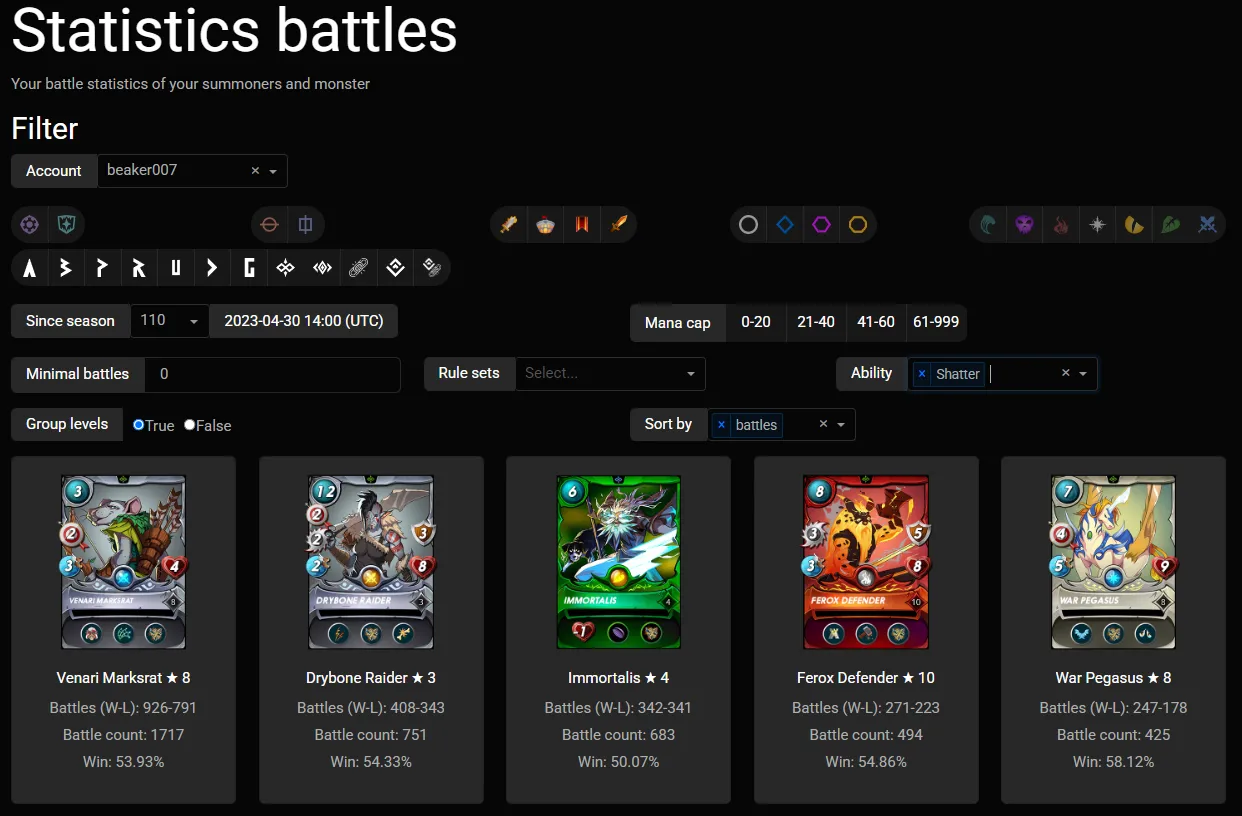1242x816 pixels.
Task: Select the last edition icon in editions row
Action: (x=431, y=268)
